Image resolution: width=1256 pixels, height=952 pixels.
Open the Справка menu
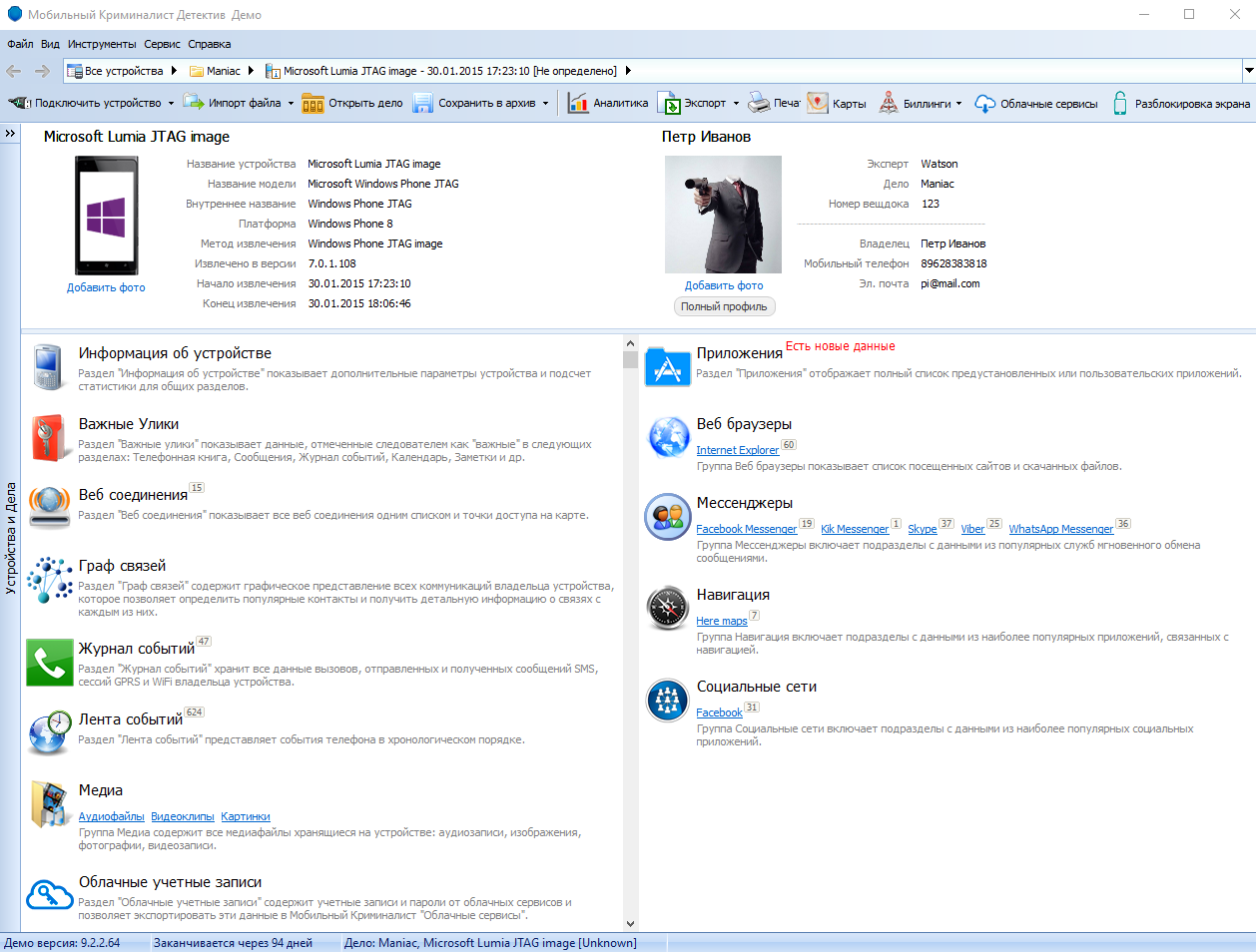[x=209, y=44]
